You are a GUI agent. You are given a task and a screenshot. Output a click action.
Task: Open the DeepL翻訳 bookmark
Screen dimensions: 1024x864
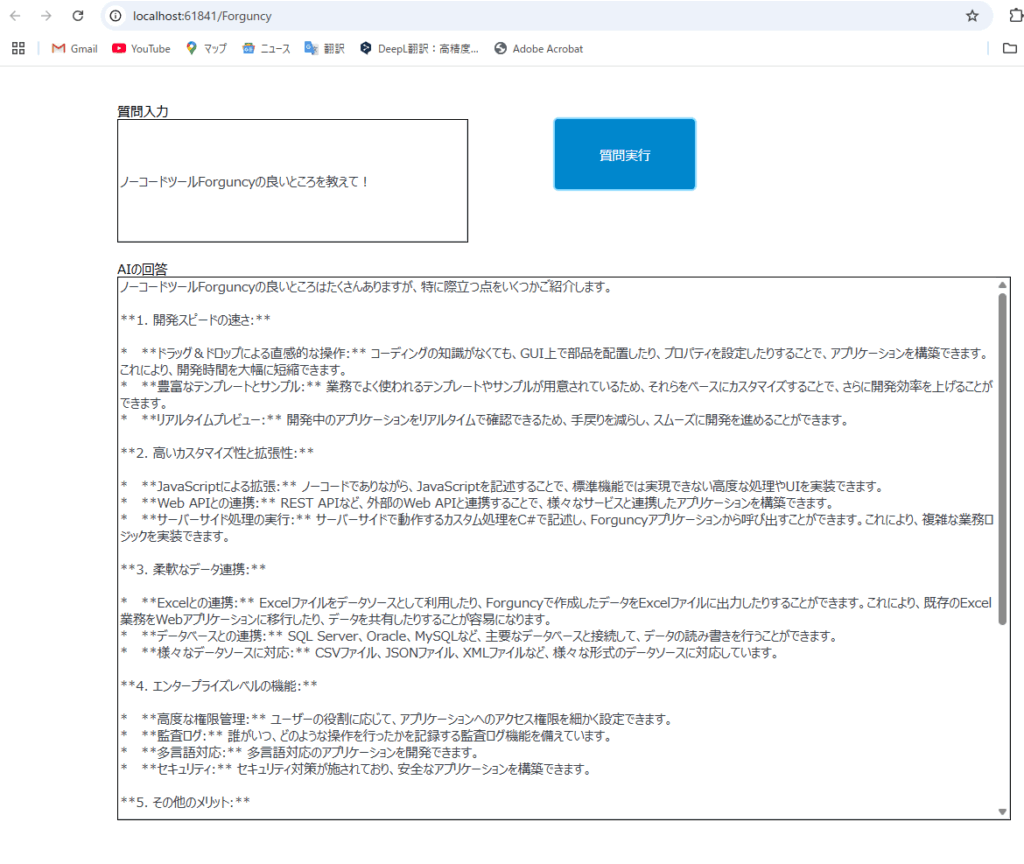tap(419, 48)
